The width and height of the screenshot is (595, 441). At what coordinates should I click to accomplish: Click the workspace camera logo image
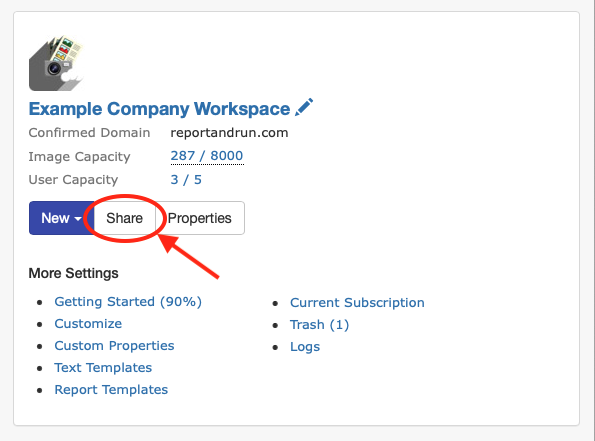56,63
